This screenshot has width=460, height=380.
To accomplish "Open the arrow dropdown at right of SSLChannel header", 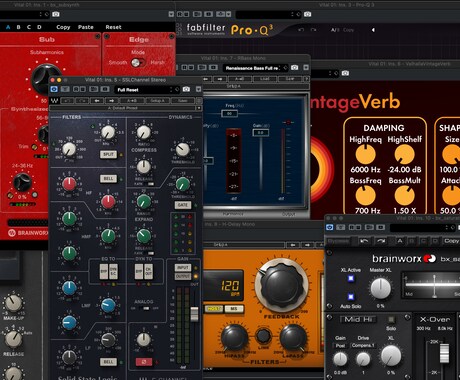I will point(199,89).
